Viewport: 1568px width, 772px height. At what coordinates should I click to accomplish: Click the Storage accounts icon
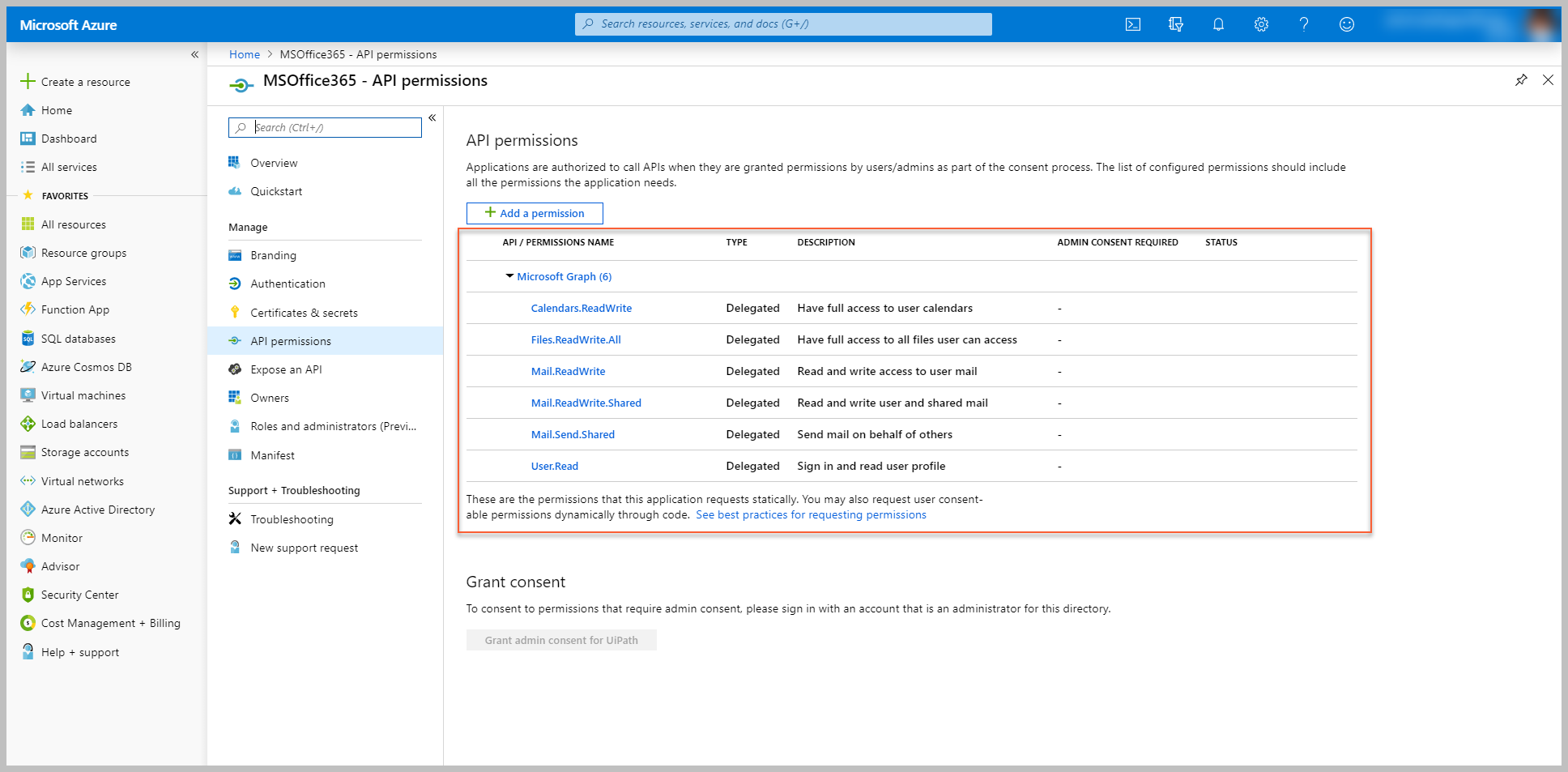(x=28, y=452)
